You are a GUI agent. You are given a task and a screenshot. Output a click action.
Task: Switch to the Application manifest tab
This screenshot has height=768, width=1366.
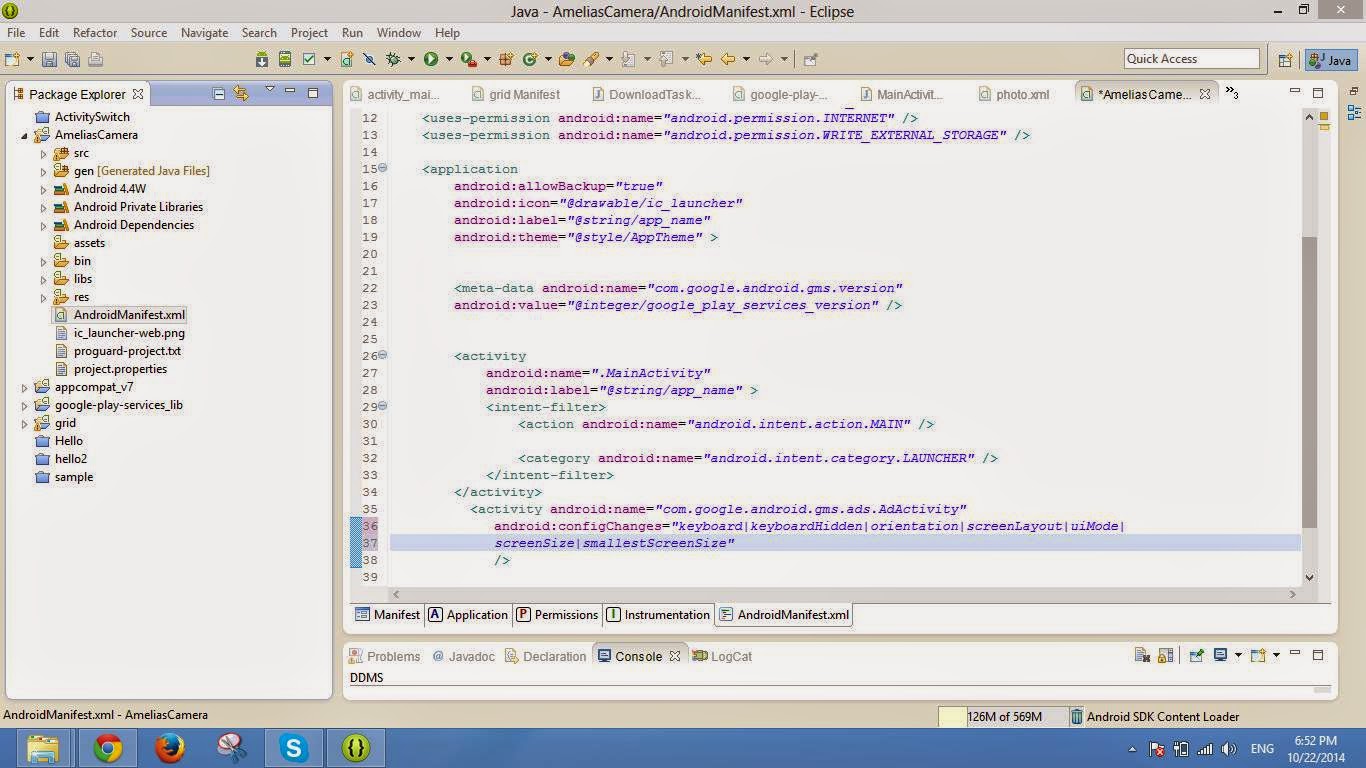pyautogui.click(x=468, y=615)
